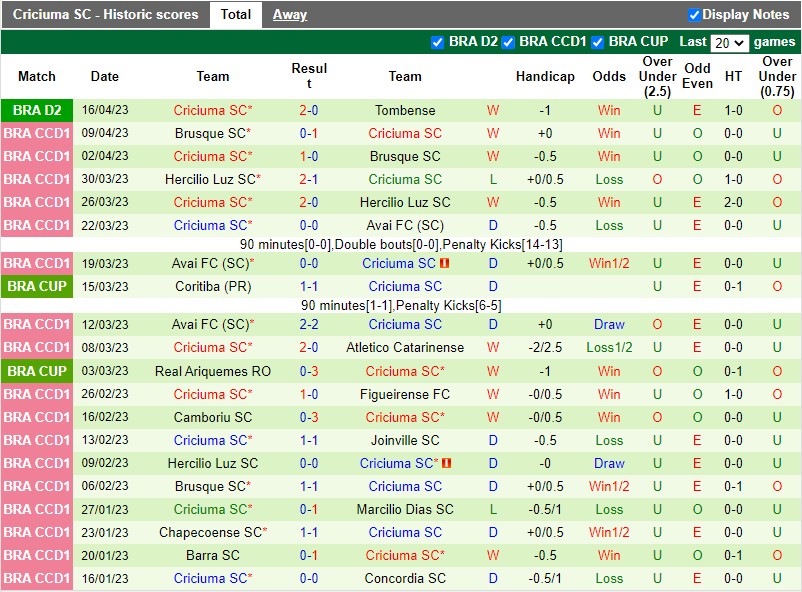Click the 2-1 result on 30/03/23

pyautogui.click(x=309, y=180)
